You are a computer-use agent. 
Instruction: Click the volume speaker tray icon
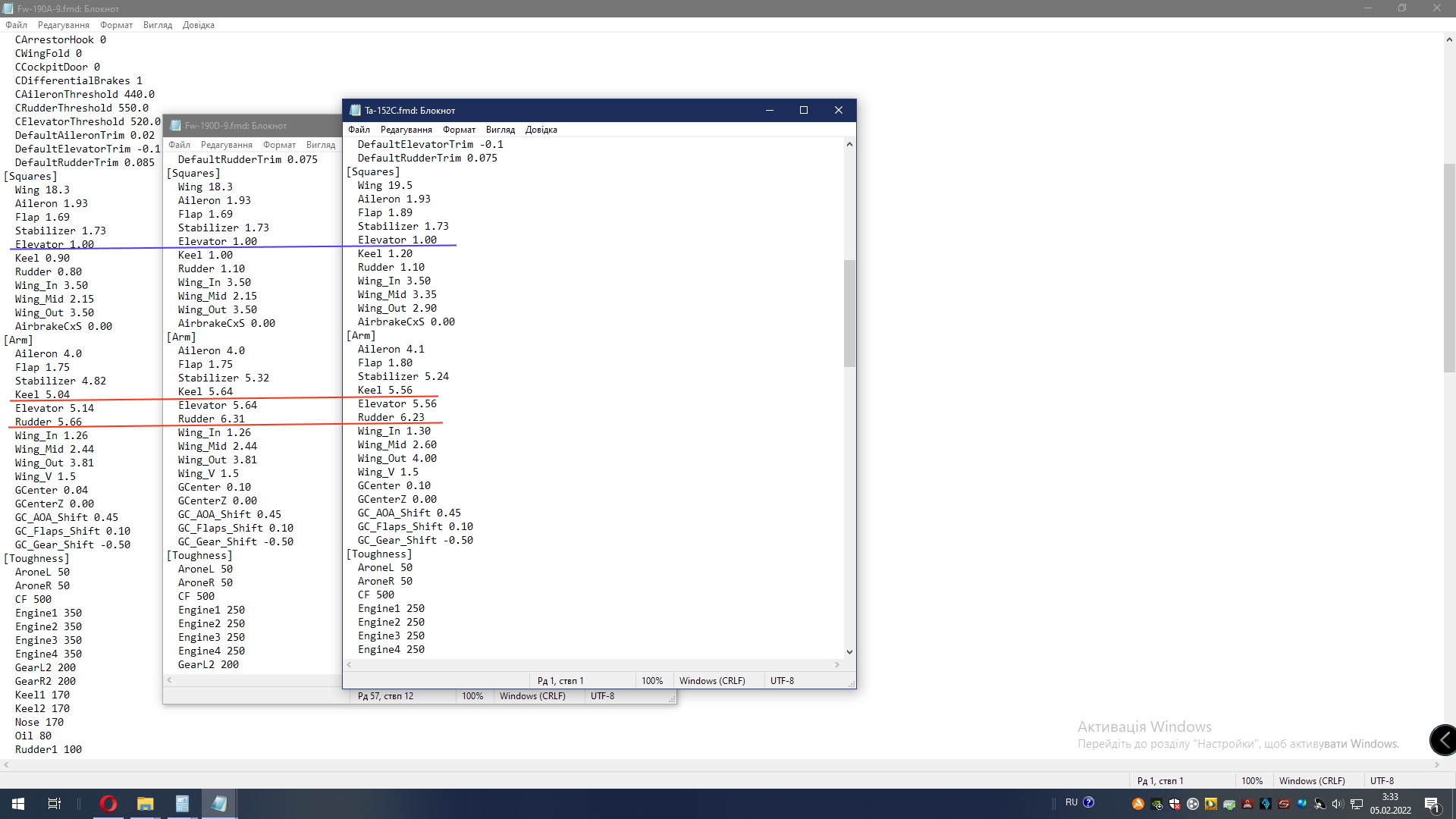pyautogui.click(x=1337, y=804)
